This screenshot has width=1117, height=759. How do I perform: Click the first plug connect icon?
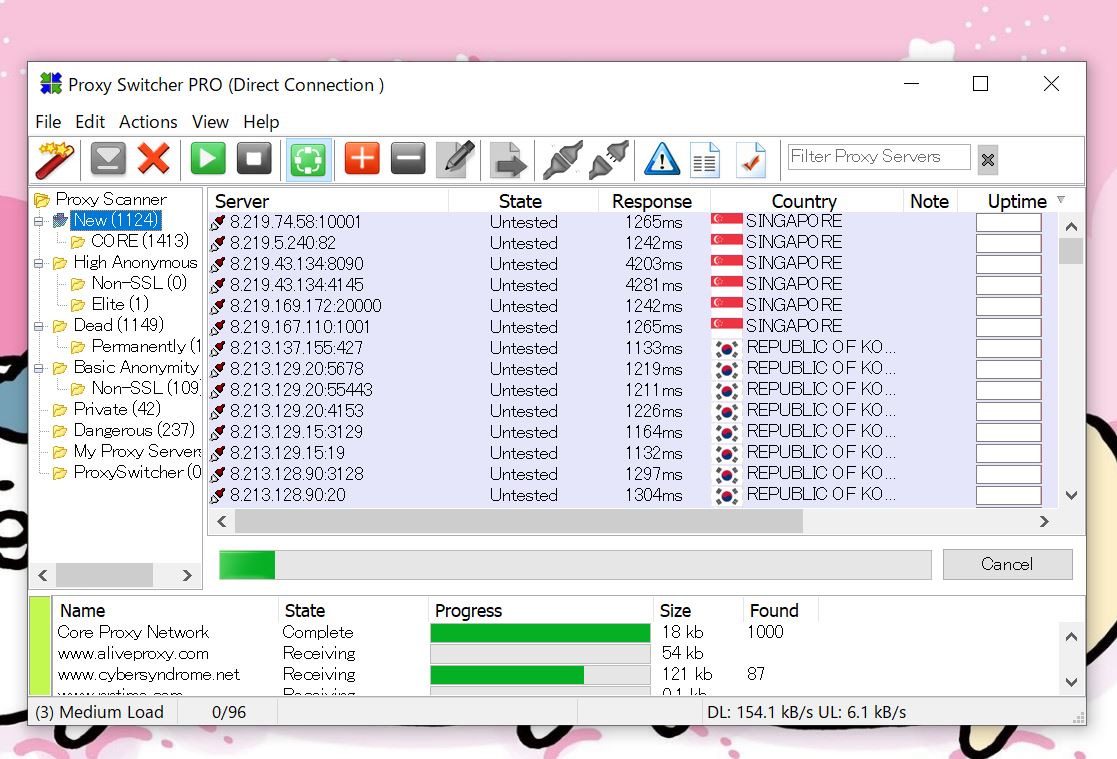click(563, 160)
